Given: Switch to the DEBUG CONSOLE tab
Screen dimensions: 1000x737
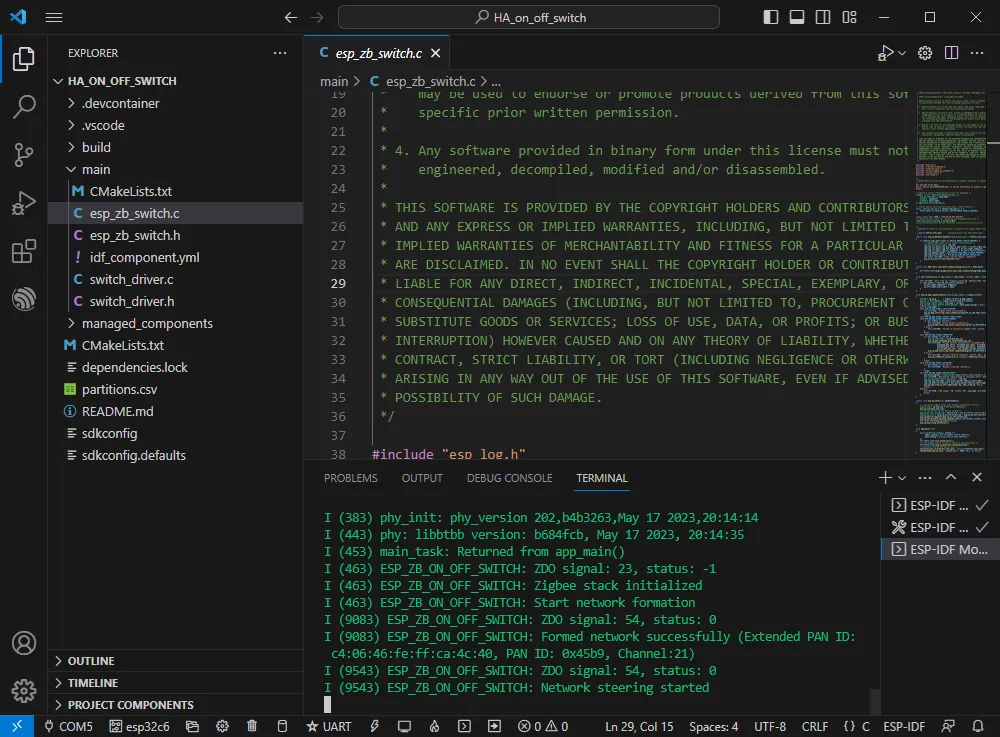Looking at the screenshot, I should point(509,478).
